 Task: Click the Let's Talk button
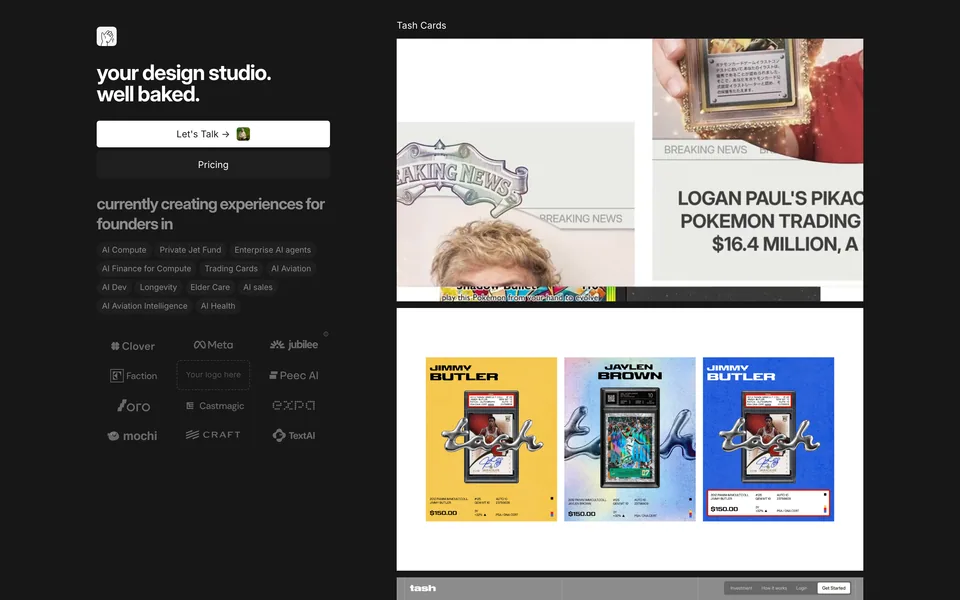pos(213,134)
